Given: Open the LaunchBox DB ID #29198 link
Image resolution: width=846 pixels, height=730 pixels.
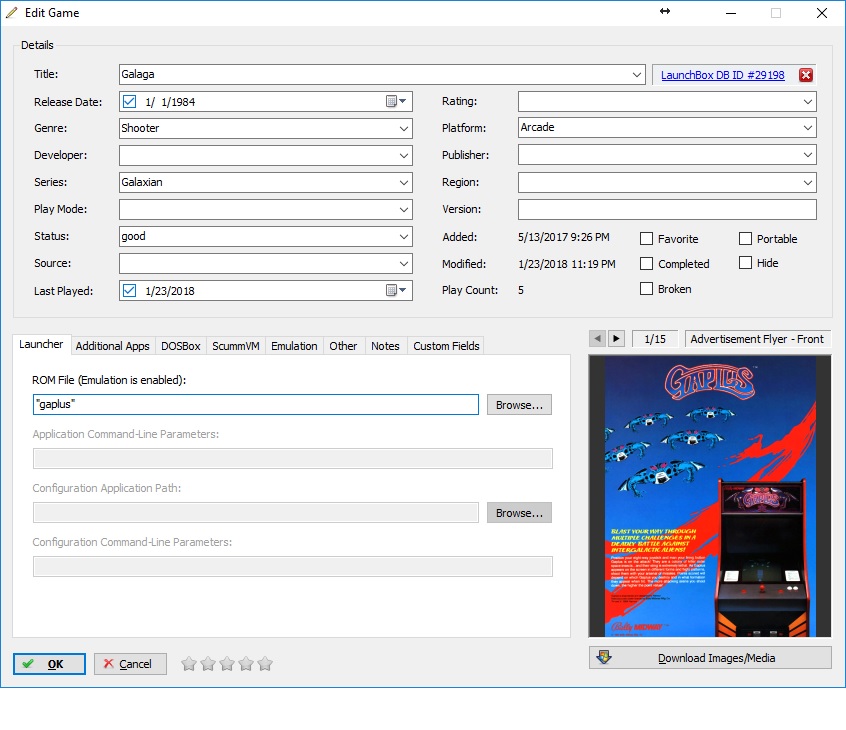Looking at the screenshot, I should [722, 75].
